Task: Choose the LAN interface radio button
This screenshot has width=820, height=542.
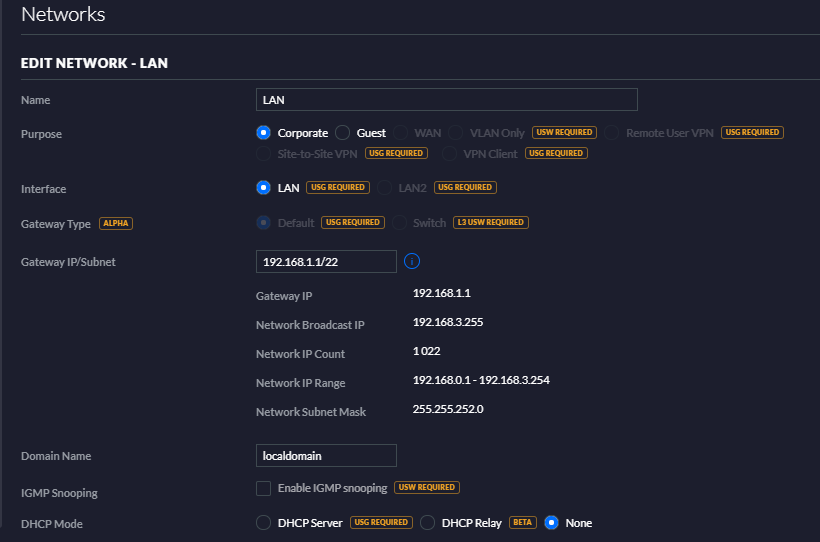Action: pos(264,187)
